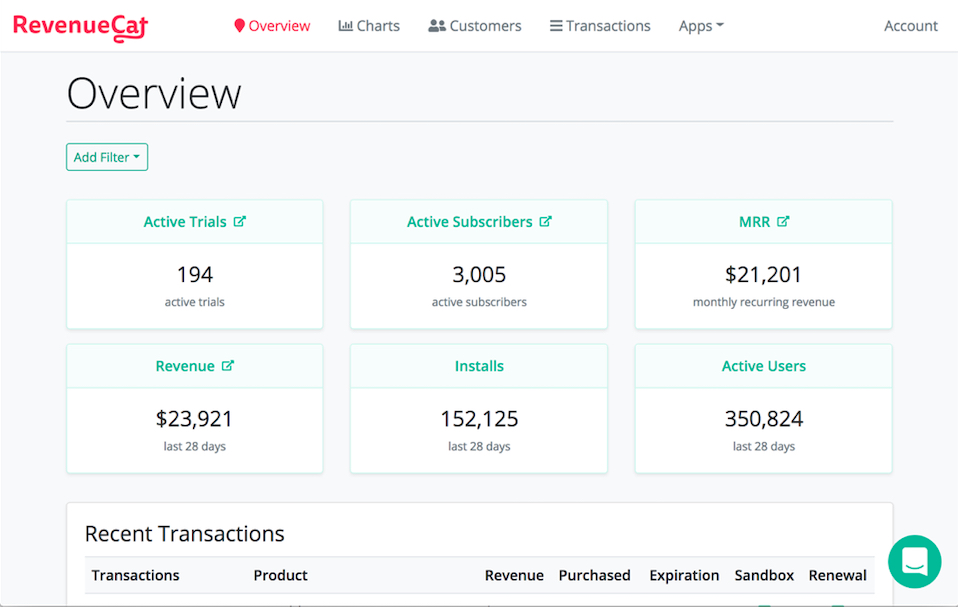Click the Charts bar-chart icon
This screenshot has height=607, width=958.
pyautogui.click(x=345, y=26)
